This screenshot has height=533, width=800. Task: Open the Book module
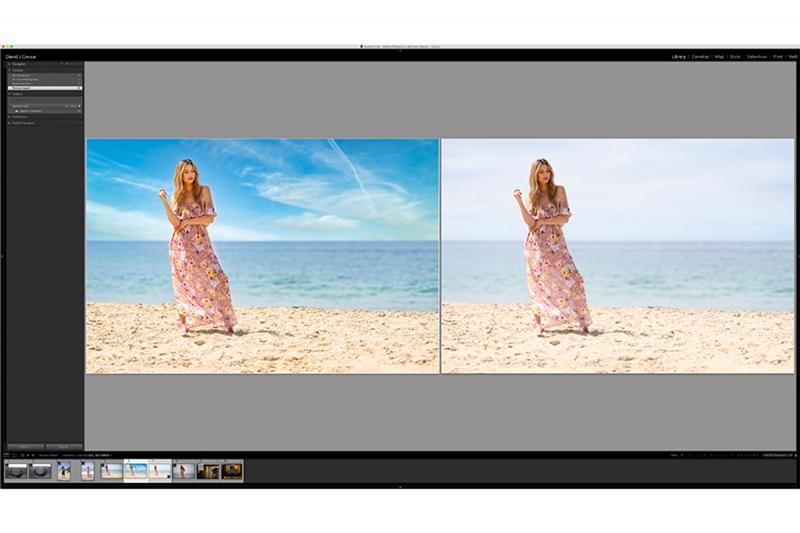735,57
